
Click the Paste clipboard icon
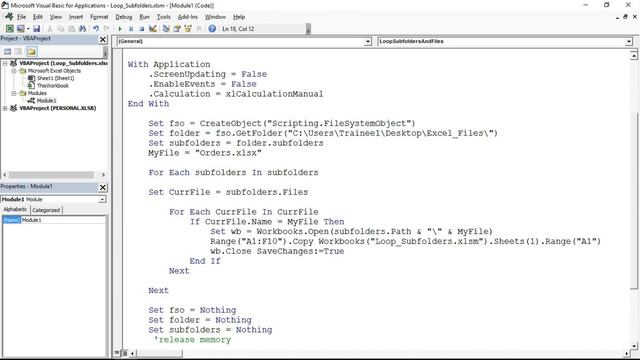click(71, 29)
